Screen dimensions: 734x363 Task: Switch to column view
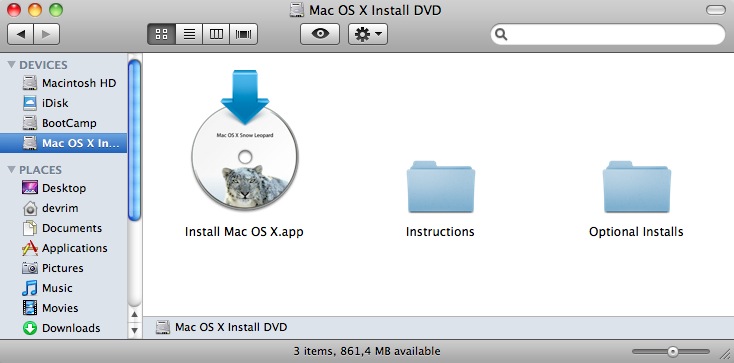point(216,34)
